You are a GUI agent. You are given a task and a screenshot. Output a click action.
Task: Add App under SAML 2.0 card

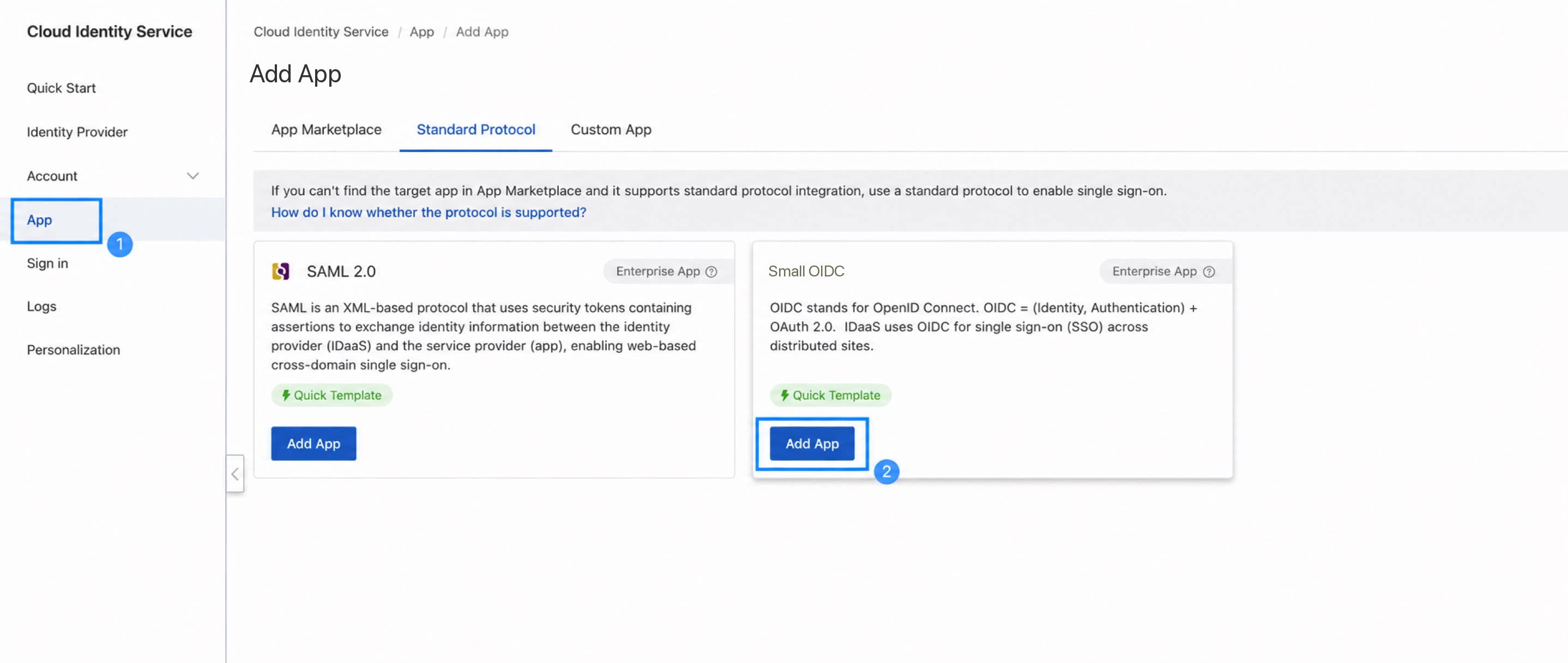point(313,443)
